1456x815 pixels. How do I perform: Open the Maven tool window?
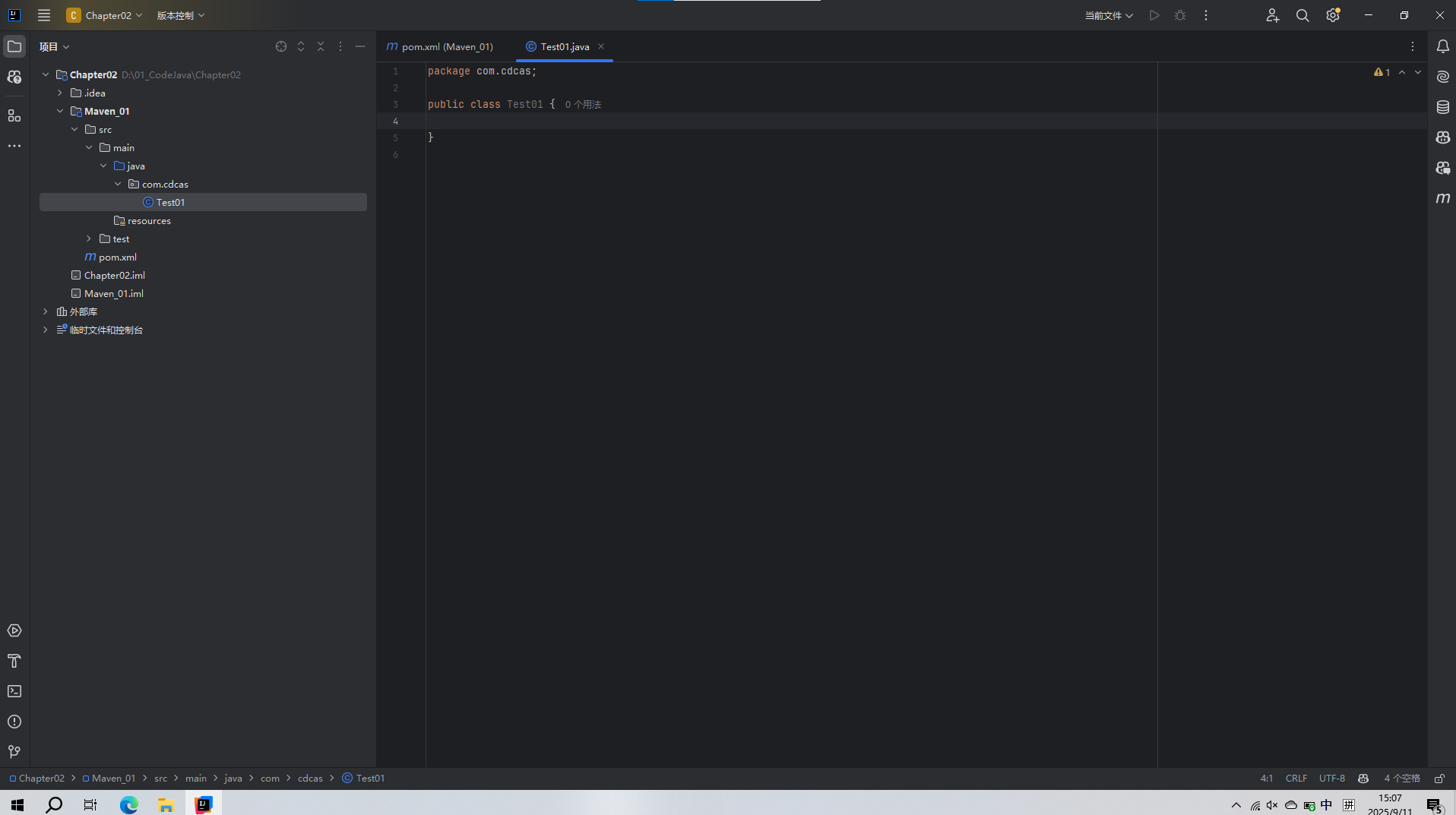(x=1442, y=198)
